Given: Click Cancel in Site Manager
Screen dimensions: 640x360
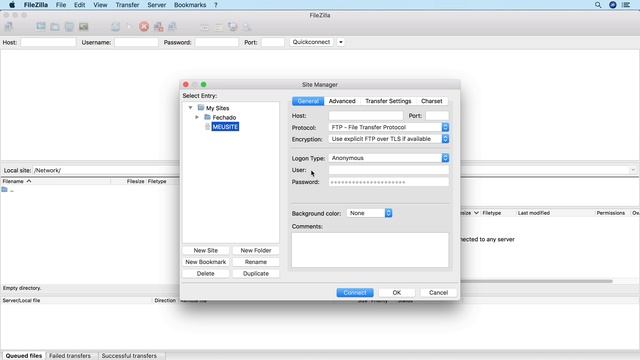Looking at the screenshot, I should point(438,292).
